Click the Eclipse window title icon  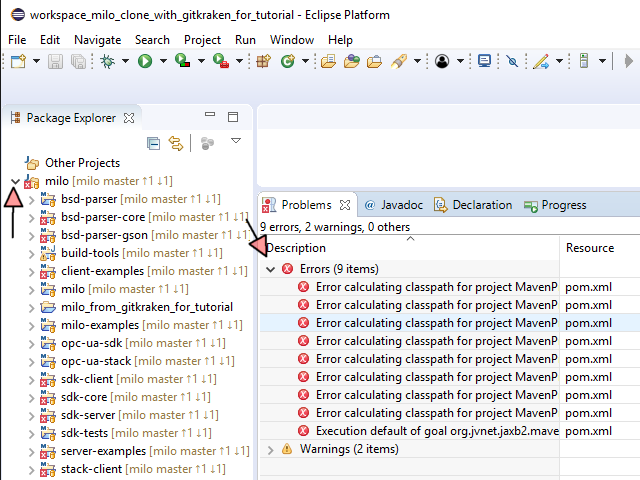[x=18, y=15]
